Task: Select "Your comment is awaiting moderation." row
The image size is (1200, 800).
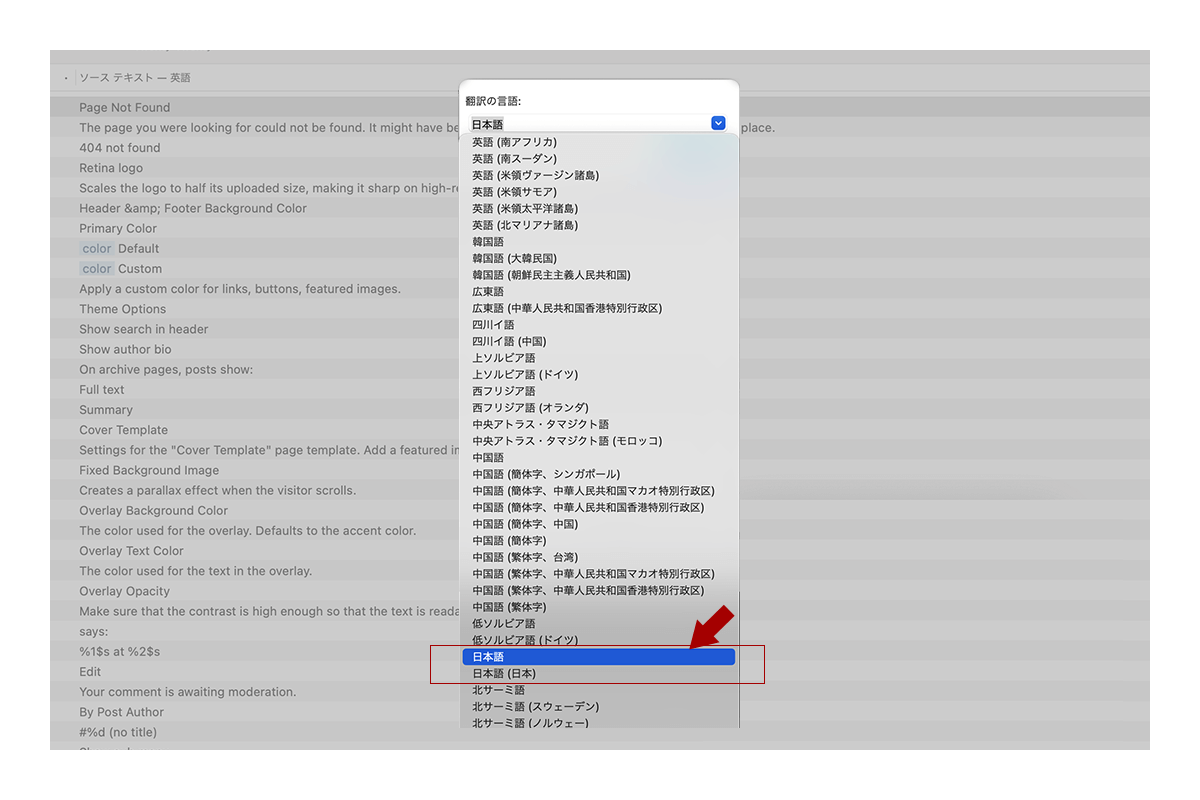Action: (x=188, y=692)
